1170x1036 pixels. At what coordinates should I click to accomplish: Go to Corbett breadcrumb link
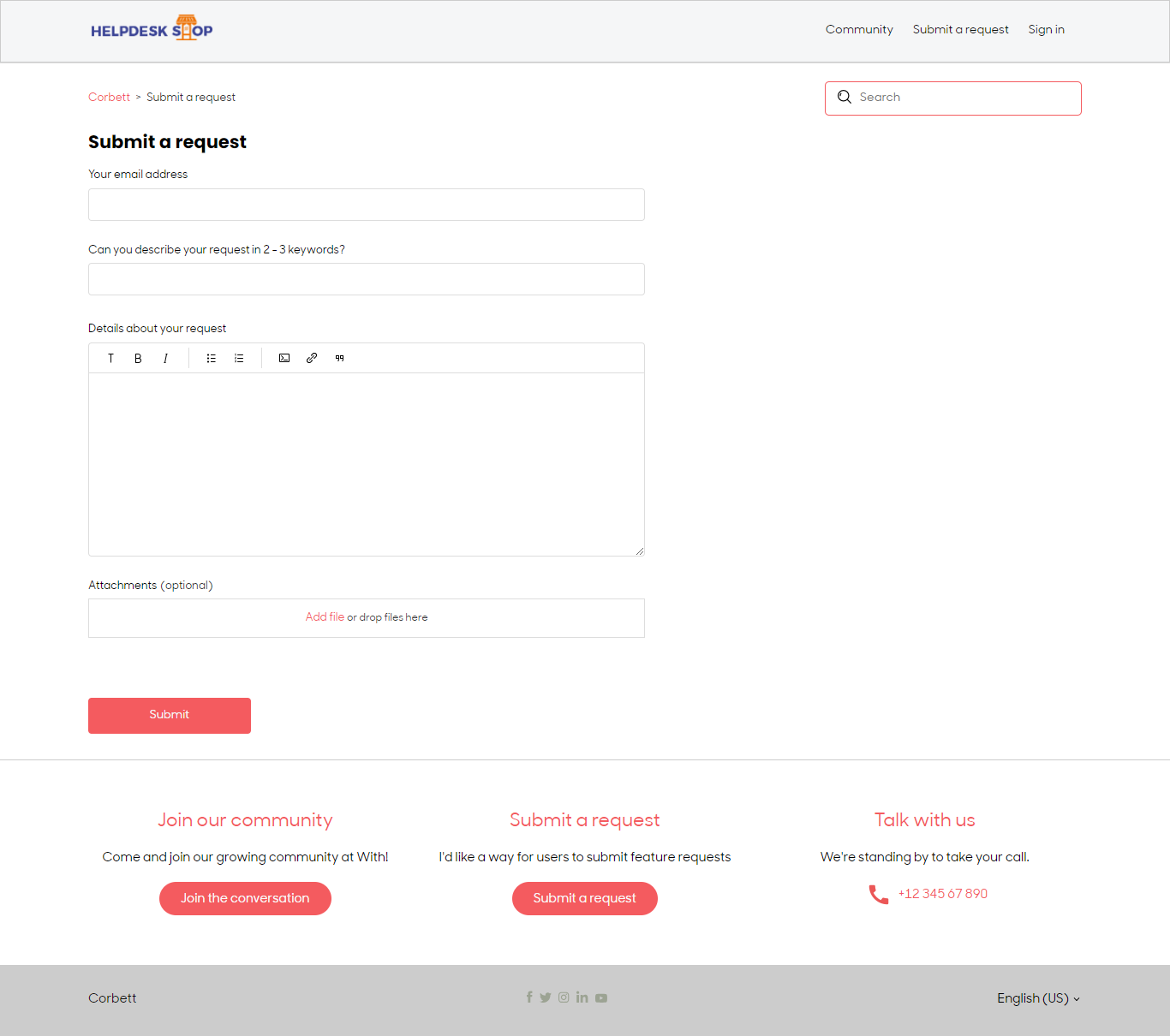[109, 98]
